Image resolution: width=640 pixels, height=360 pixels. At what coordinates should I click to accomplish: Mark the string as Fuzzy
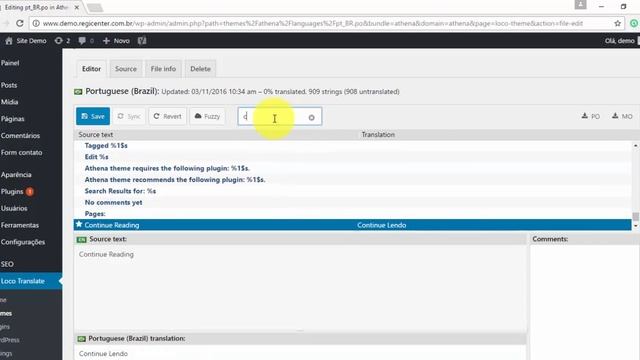[x=207, y=116]
